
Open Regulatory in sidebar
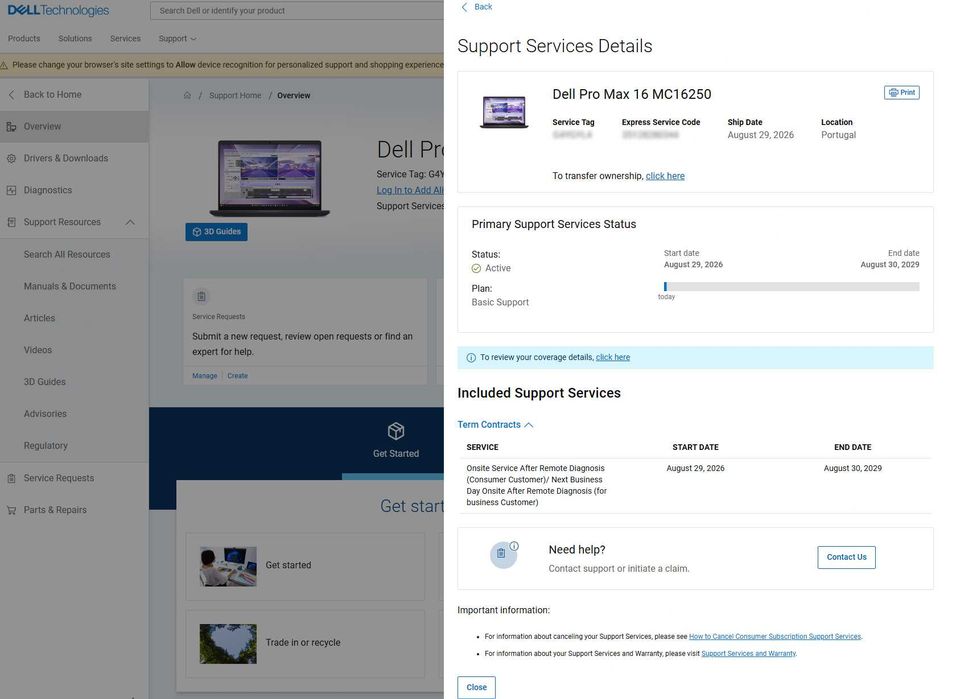point(46,446)
